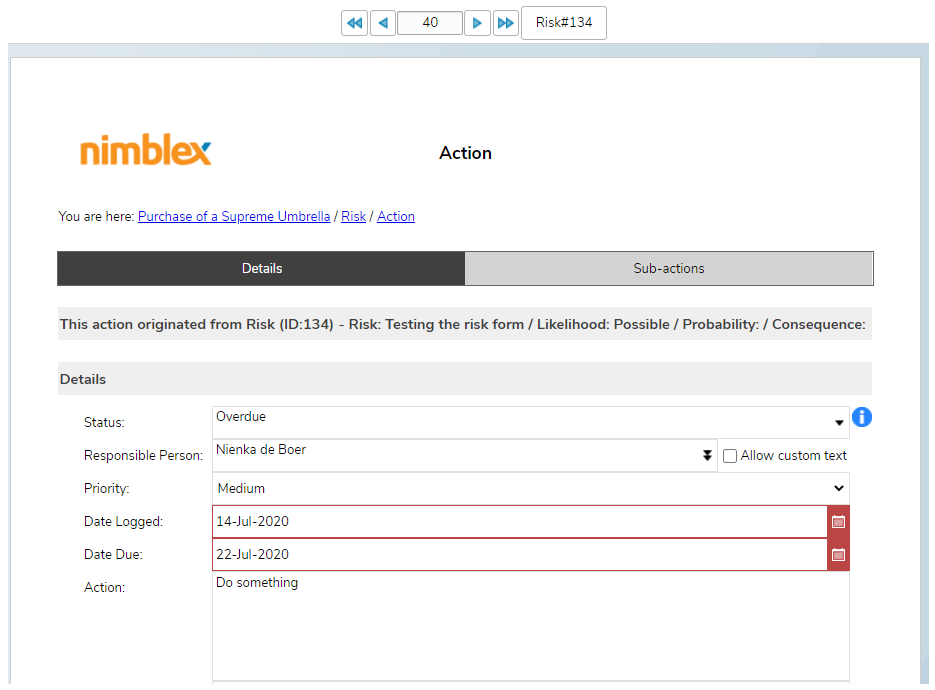Image resolution: width=935 pixels, height=690 pixels.
Task: Enable the Allow custom text checkbox
Action: (729, 456)
